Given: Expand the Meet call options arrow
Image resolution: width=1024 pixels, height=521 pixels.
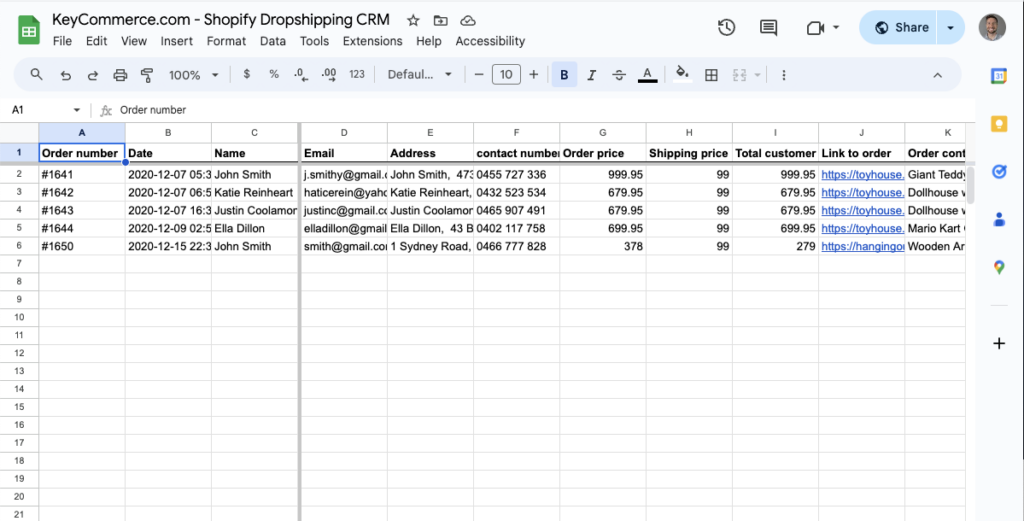Looking at the screenshot, I should point(836,27).
